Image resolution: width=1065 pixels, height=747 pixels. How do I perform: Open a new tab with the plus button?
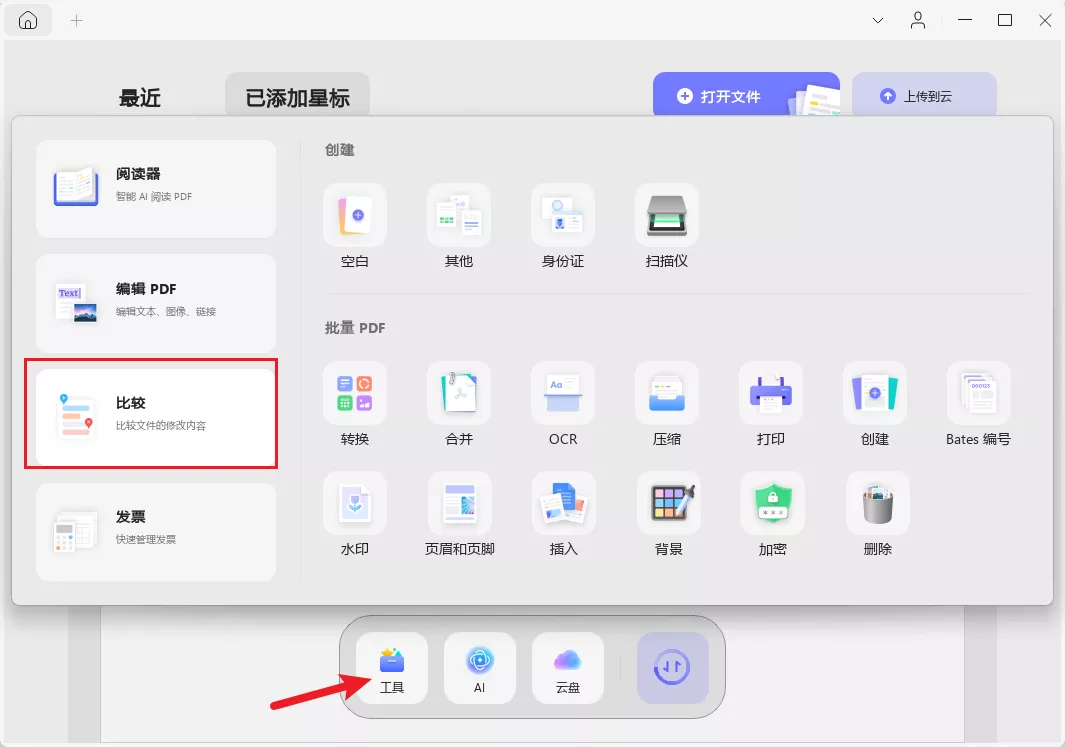coord(76,19)
